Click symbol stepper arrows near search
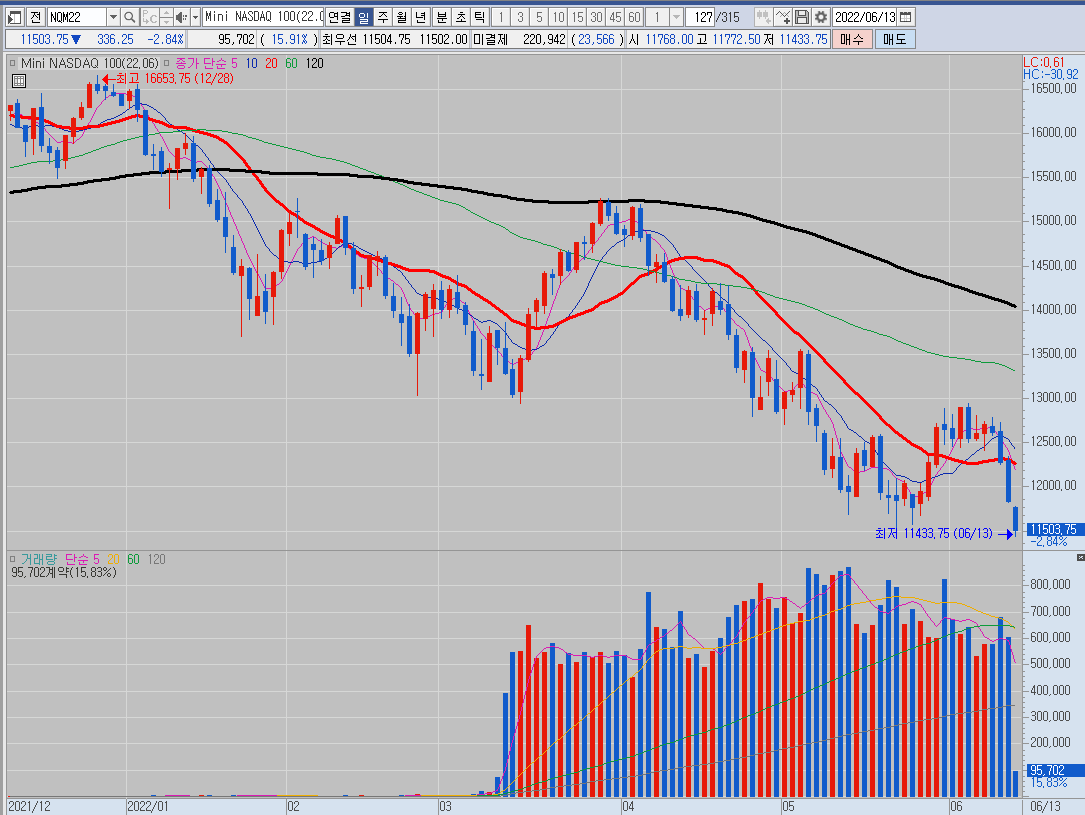Screen dimensions: 1085x815 pos(166,17)
